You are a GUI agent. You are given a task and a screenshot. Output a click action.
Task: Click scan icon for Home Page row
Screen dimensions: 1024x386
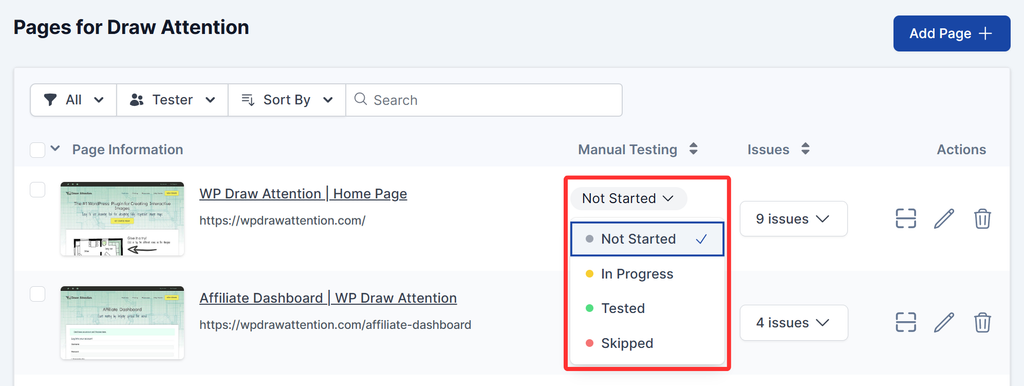(905, 219)
